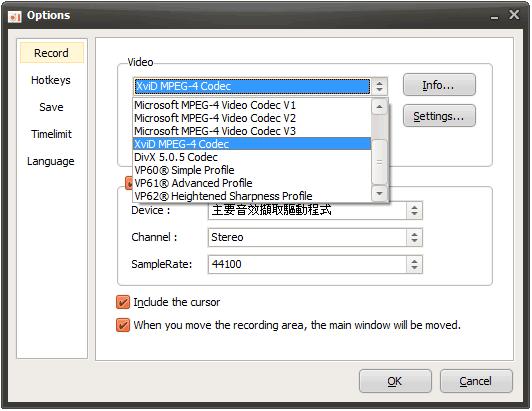Click list scrollbar up arrow
Screen dimensions: 532x411
379,107
